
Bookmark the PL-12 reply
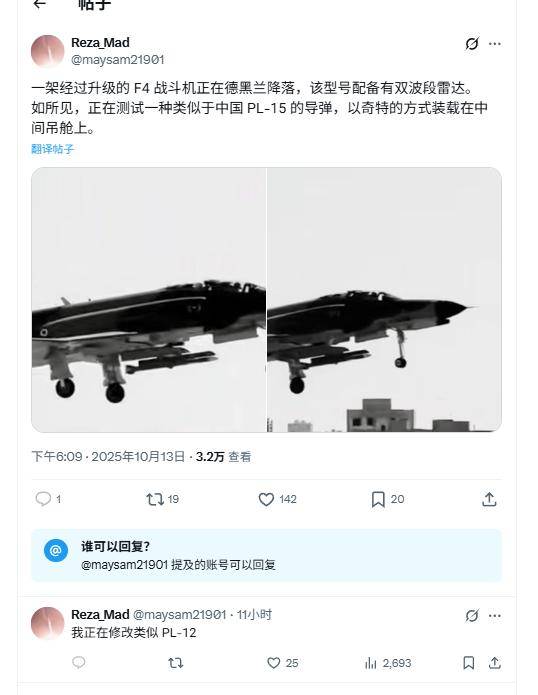pos(468,663)
